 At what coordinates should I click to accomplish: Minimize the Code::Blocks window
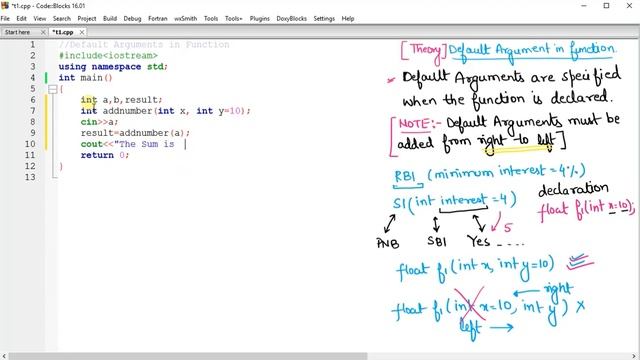tap(584, 5)
